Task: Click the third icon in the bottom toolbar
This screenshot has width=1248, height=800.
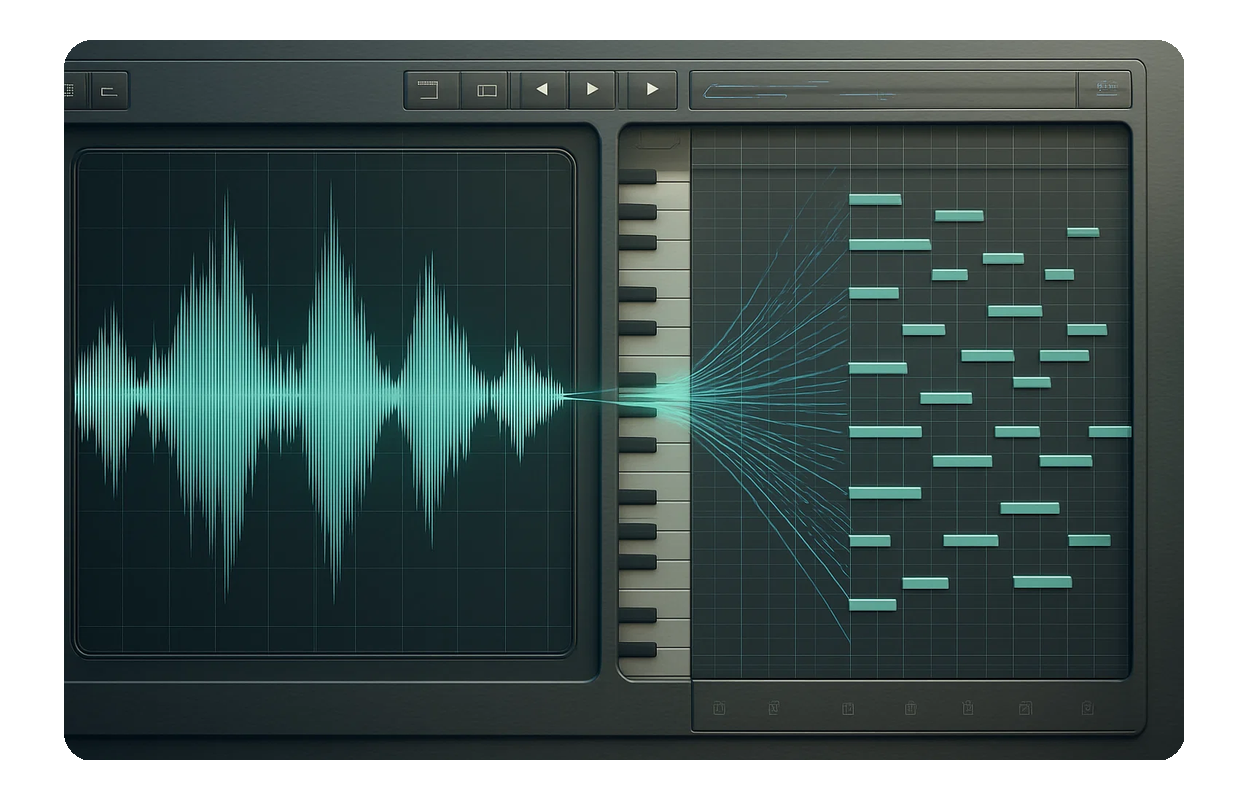Action: tap(848, 709)
